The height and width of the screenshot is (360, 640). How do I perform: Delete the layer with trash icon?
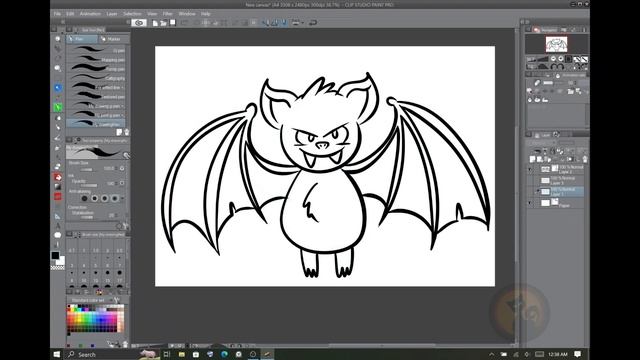585,159
